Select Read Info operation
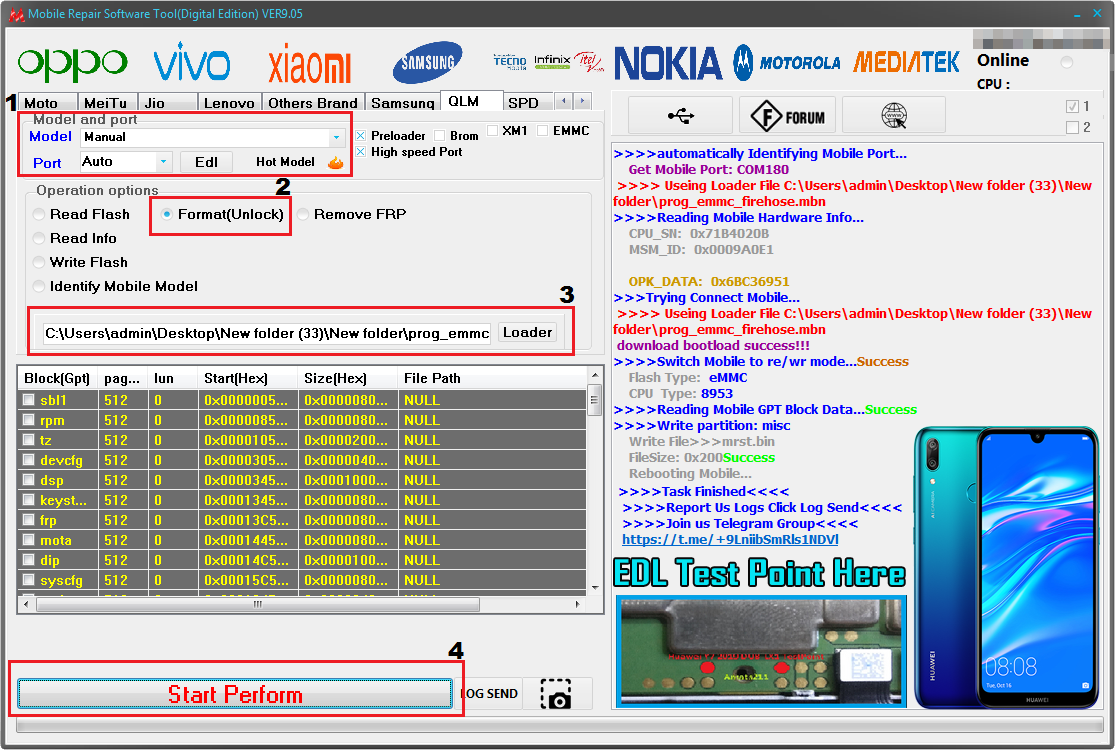Image resolution: width=1115 pixels, height=750 pixels. (x=75, y=239)
